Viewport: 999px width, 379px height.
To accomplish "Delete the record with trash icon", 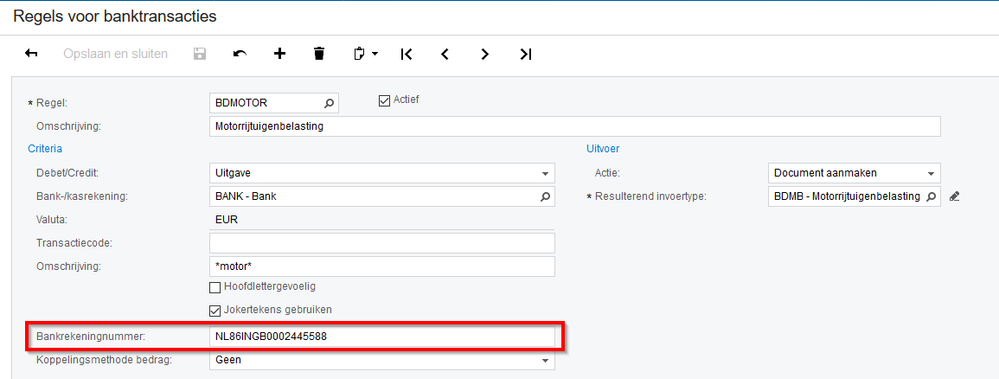I will point(319,54).
